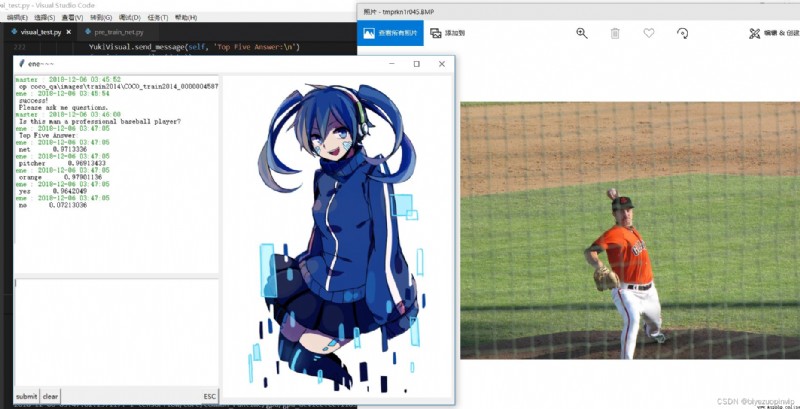800x409 pixels.
Task: Close the visual_test.py tab
Action: tap(68, 32)
